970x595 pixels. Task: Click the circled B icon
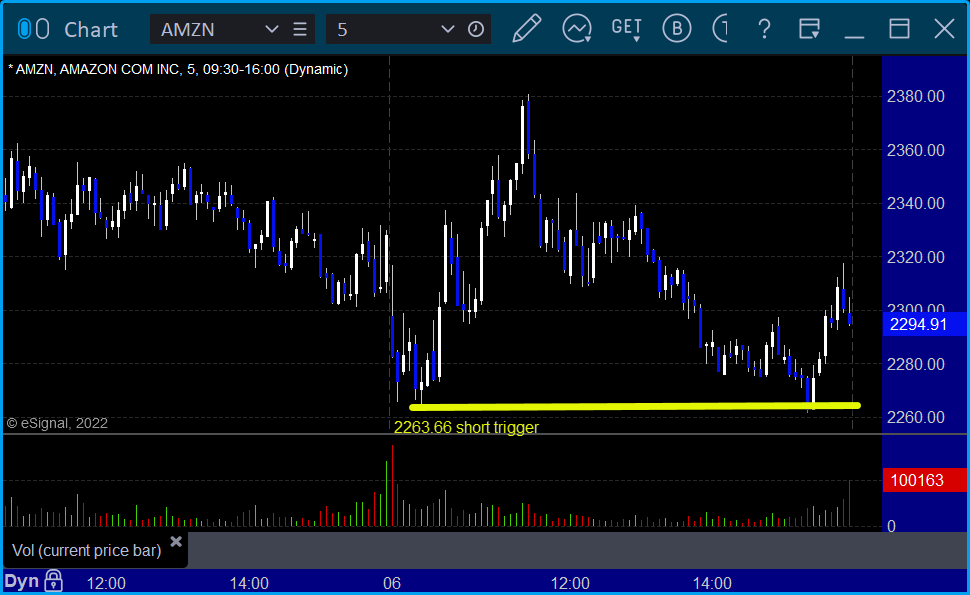pos(676,28)
